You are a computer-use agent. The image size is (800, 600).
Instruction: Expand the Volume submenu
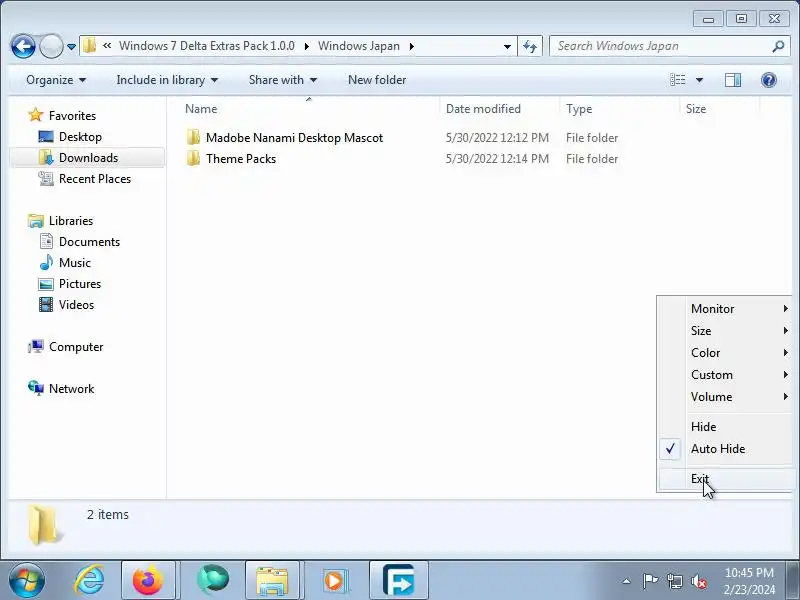pos(726,396)
